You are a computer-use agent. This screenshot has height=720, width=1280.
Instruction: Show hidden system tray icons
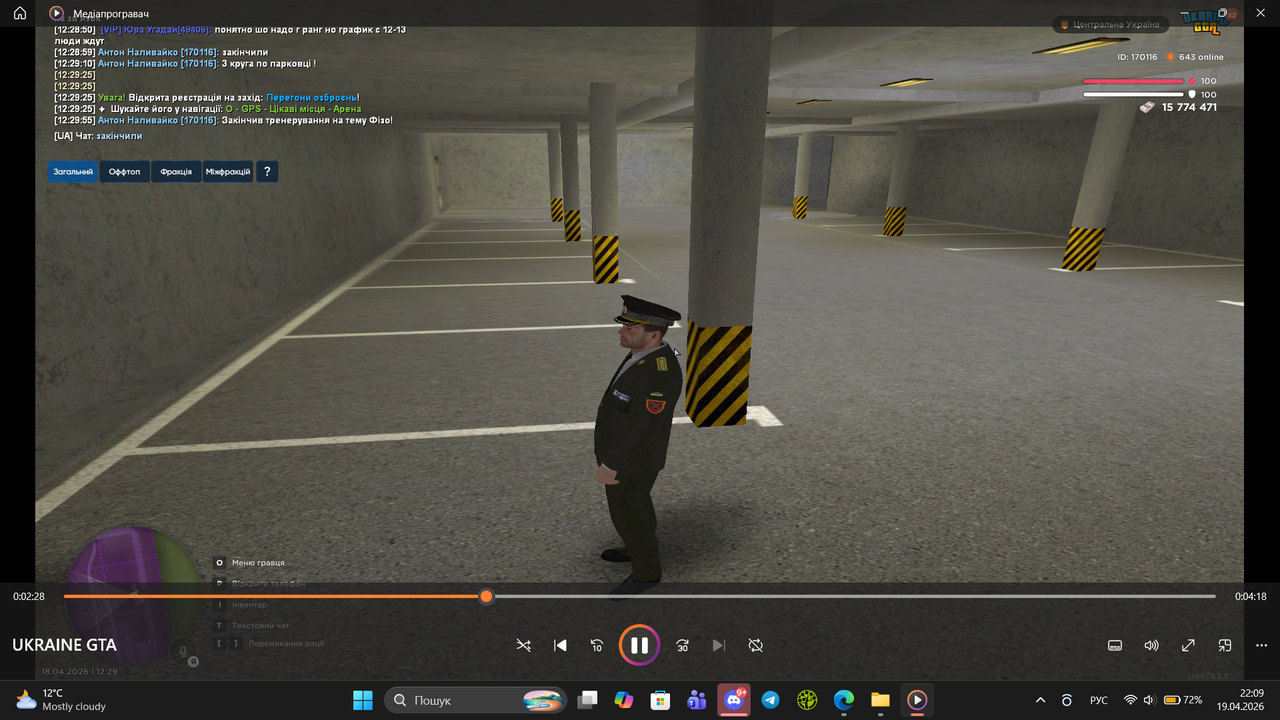point(1040,700)
